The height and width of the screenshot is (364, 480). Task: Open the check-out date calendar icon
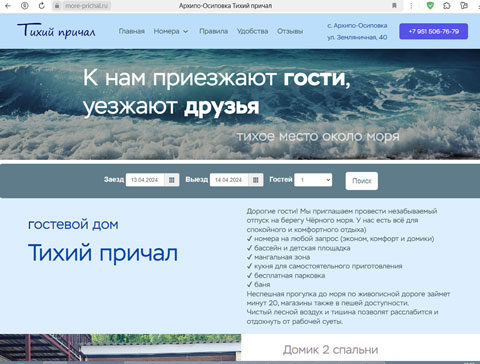pyautogui.click(x=256, y=180)
